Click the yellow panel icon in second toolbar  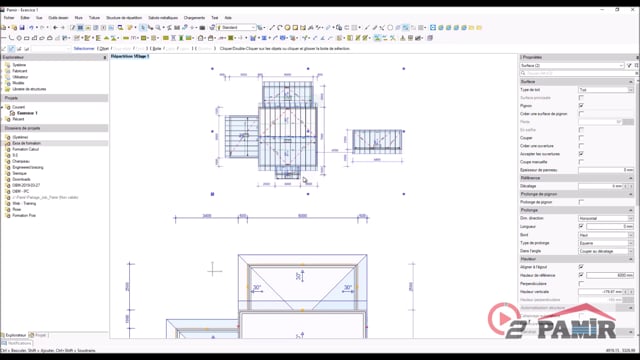point(166,38)
